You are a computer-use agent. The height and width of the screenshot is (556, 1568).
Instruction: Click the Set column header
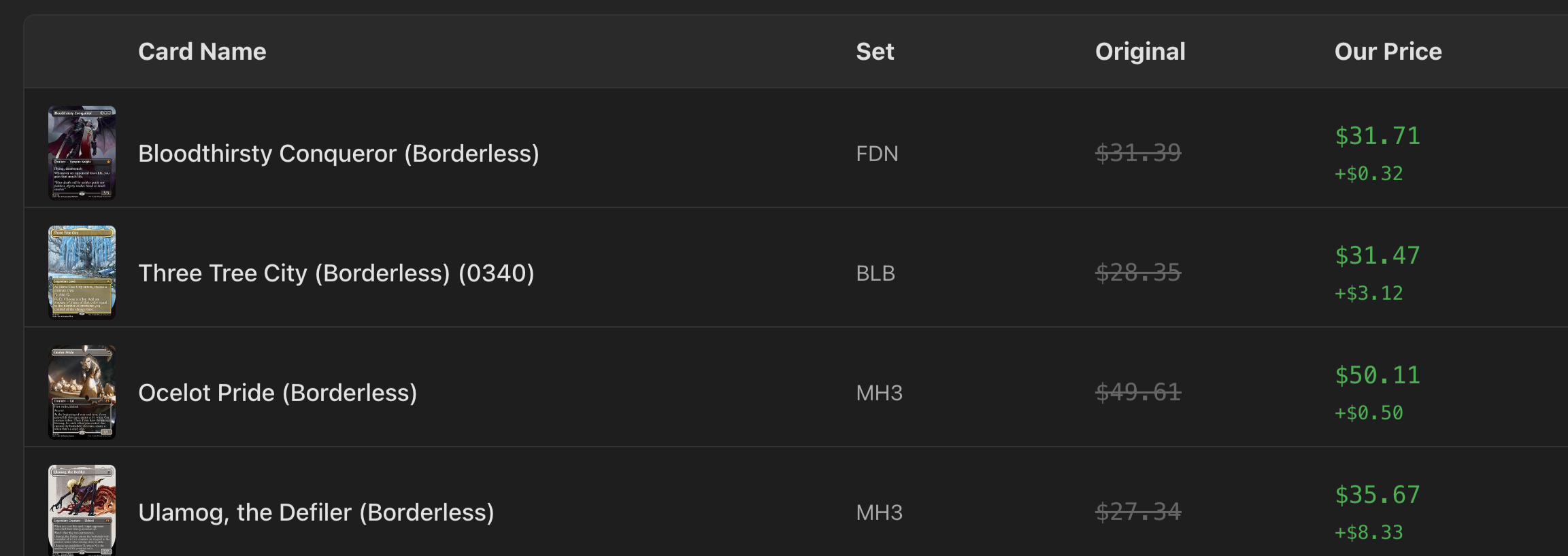tap(875, 52)
